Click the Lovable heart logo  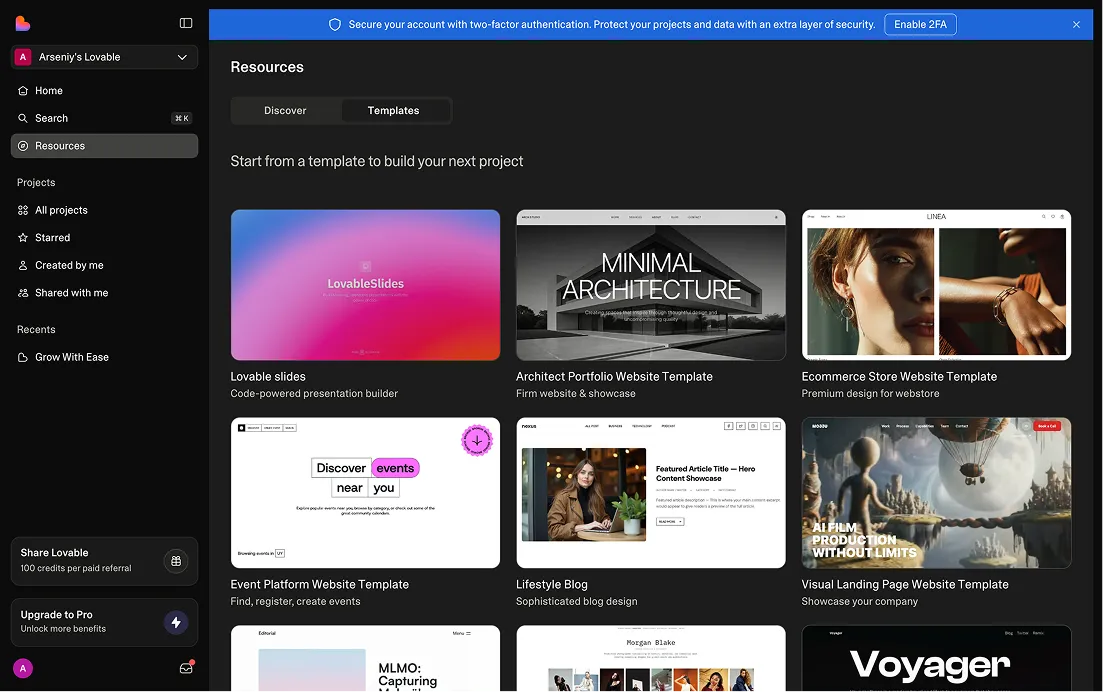click(24, 22)
